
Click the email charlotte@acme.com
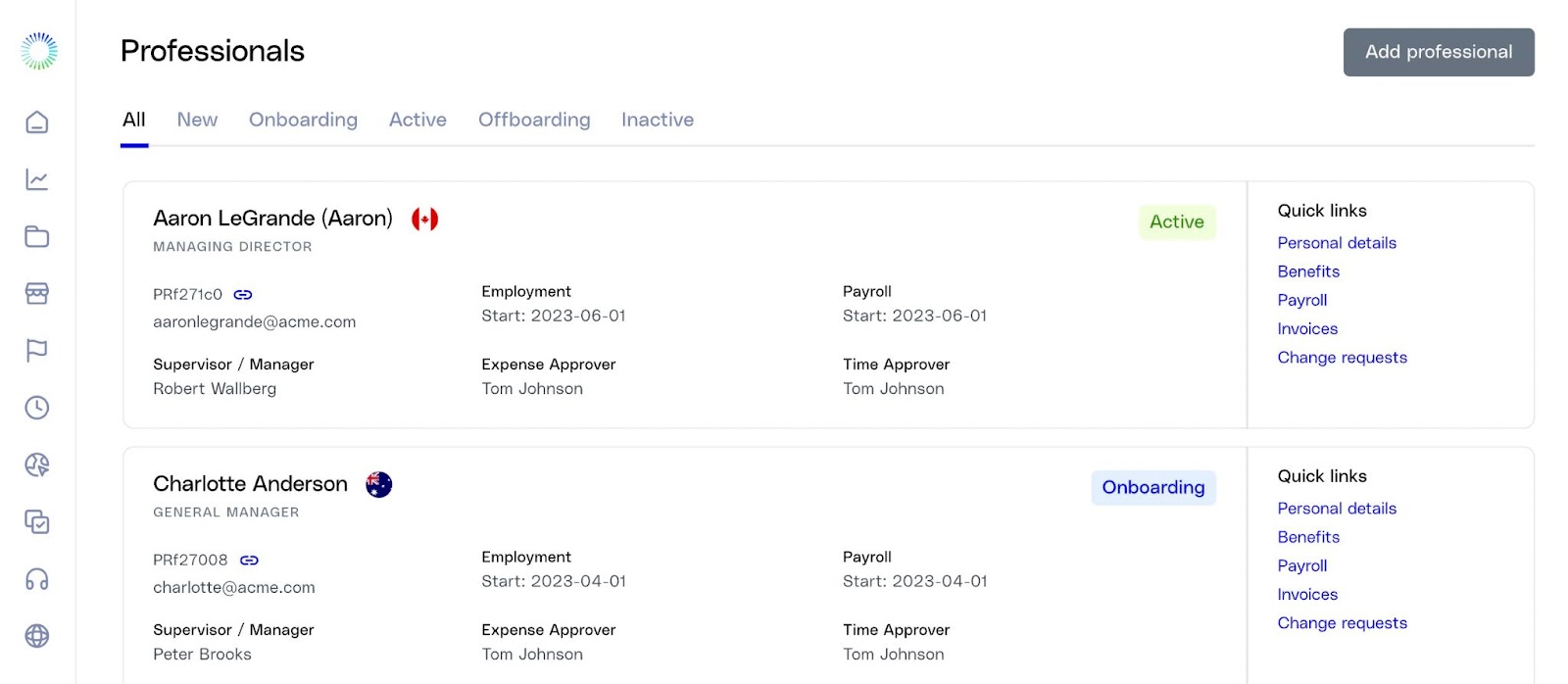(233, 587)
